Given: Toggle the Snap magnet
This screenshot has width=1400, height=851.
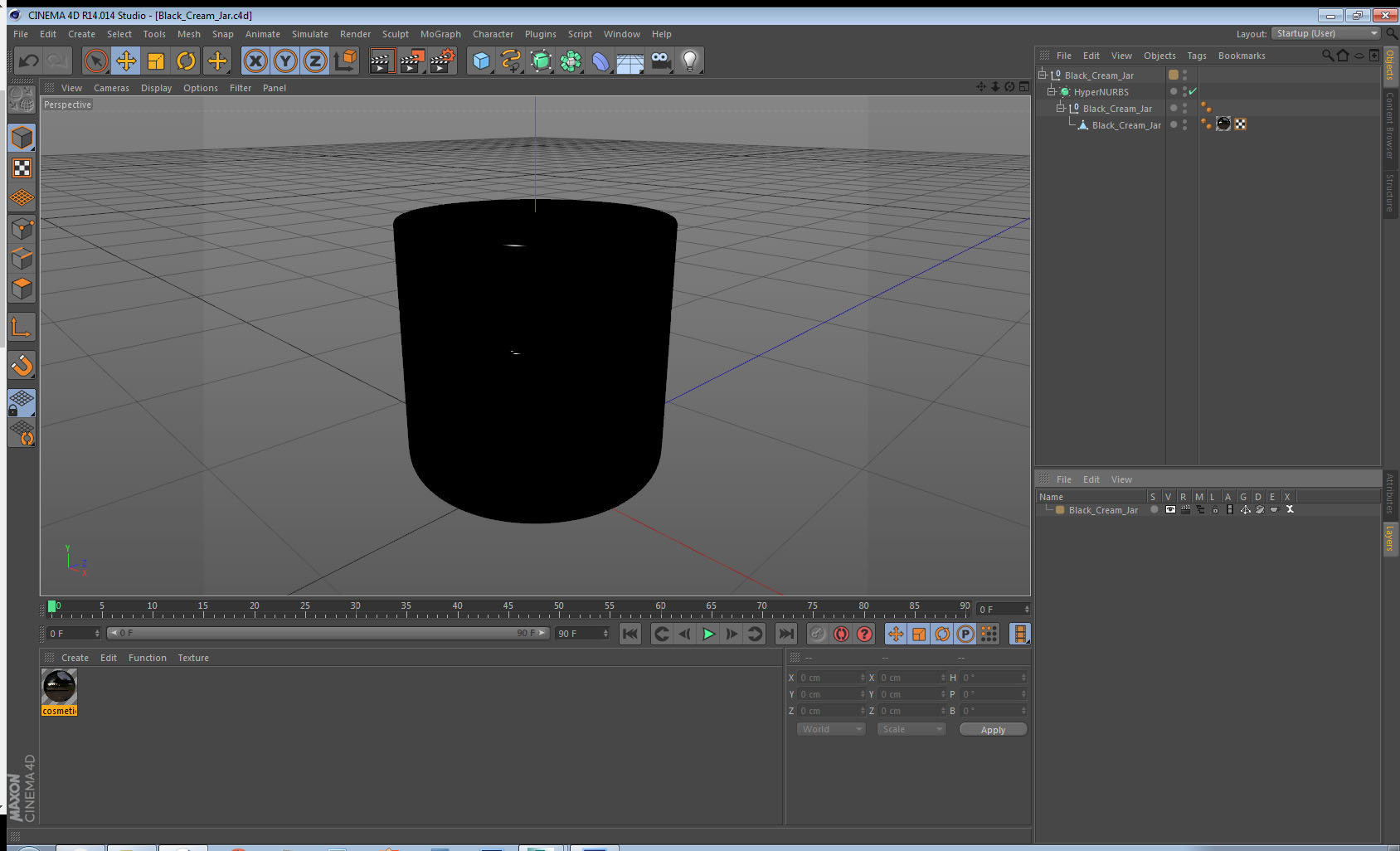Looking at the screenshot, I should [22, 365].
